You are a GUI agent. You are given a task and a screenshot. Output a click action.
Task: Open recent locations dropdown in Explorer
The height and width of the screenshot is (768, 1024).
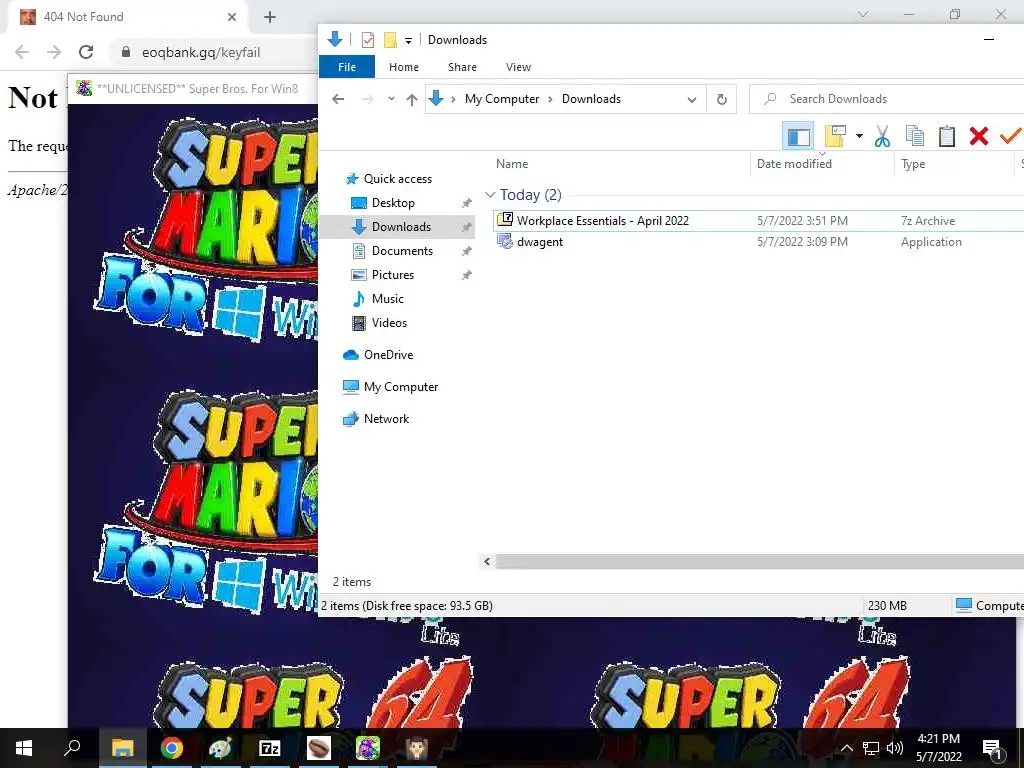pyautogui.click(x=391, y=99)
